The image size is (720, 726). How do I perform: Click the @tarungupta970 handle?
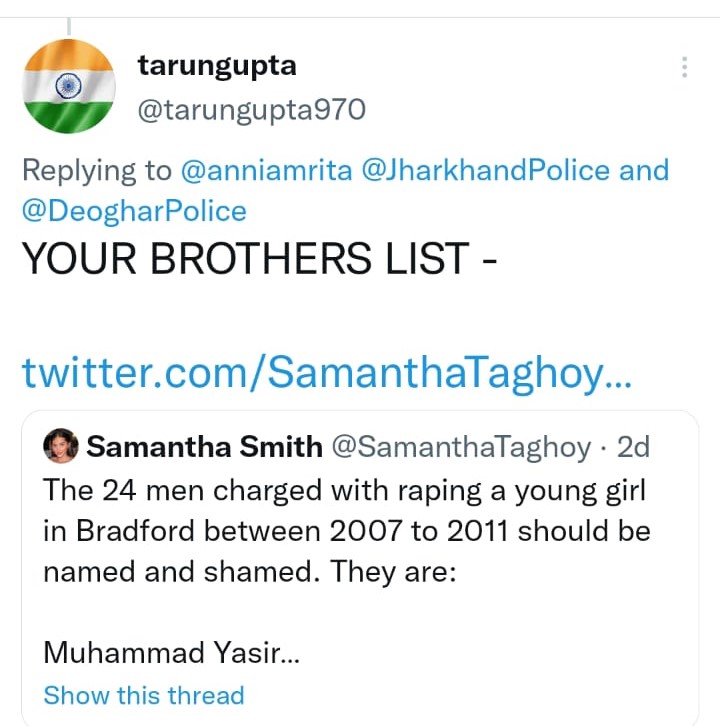(x=251, y=109)
